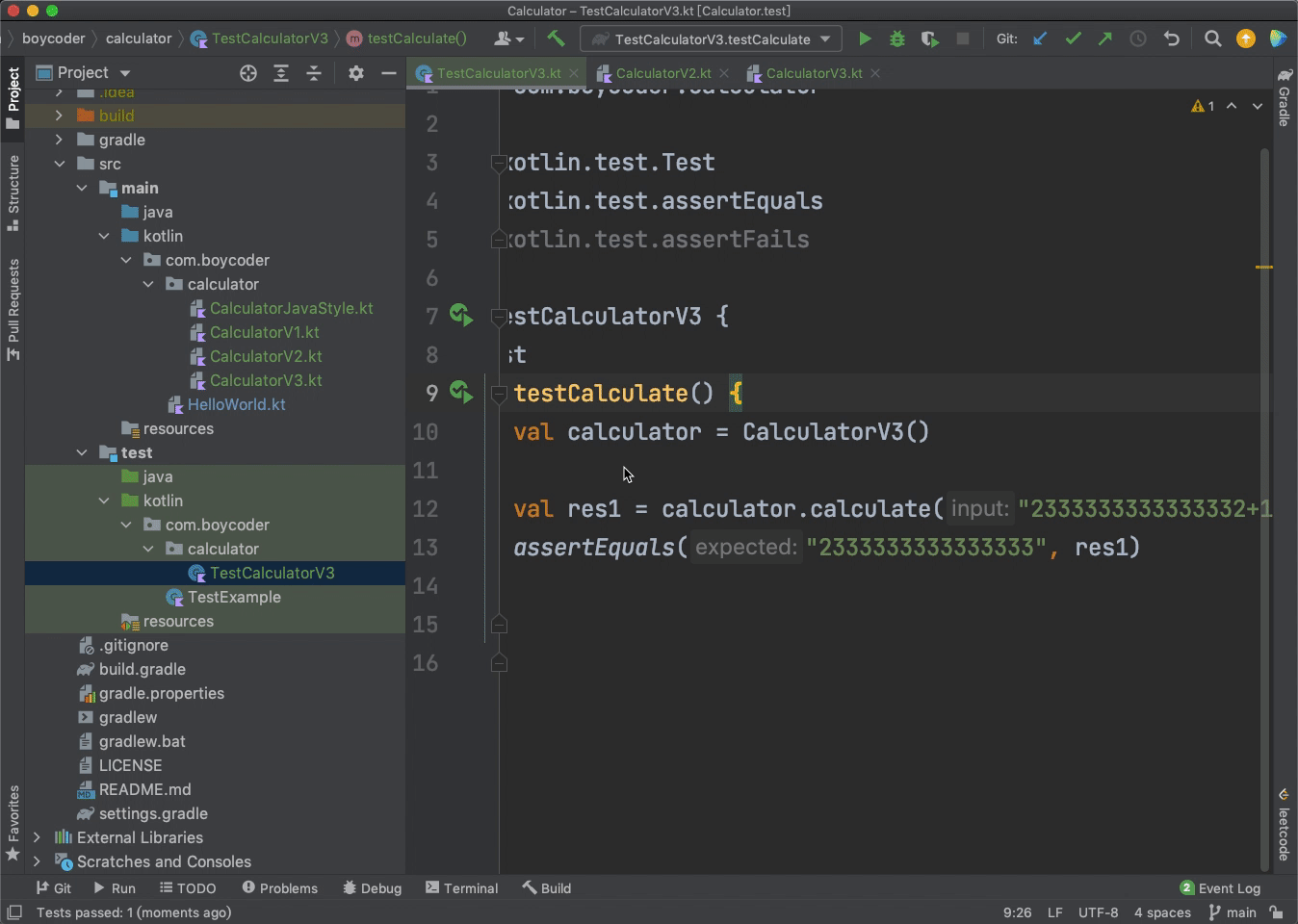Close the TestCalculatorV3.kt tab
The height and width of the screenshot is (924, 1298).
574,73
